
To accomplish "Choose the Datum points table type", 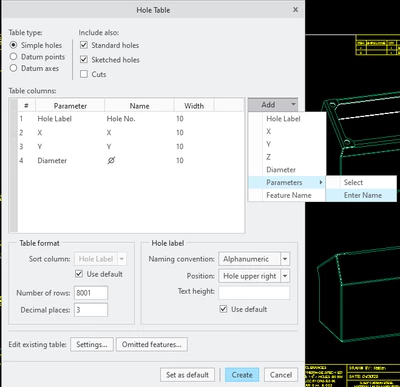I will (13, 57).
